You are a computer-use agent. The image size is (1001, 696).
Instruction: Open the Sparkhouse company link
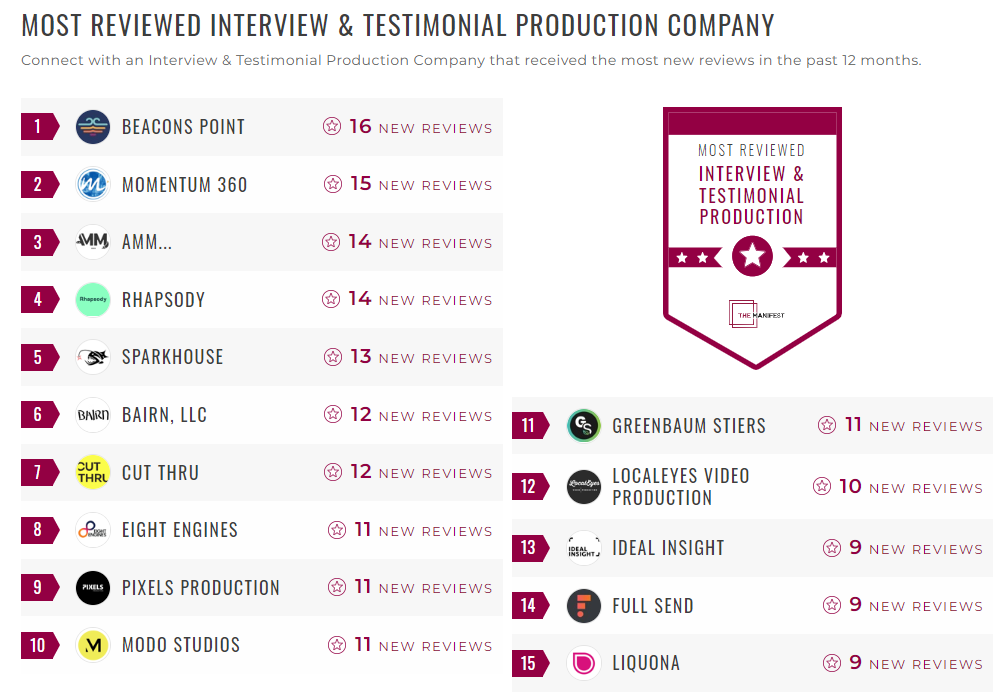tap(172, 357)
